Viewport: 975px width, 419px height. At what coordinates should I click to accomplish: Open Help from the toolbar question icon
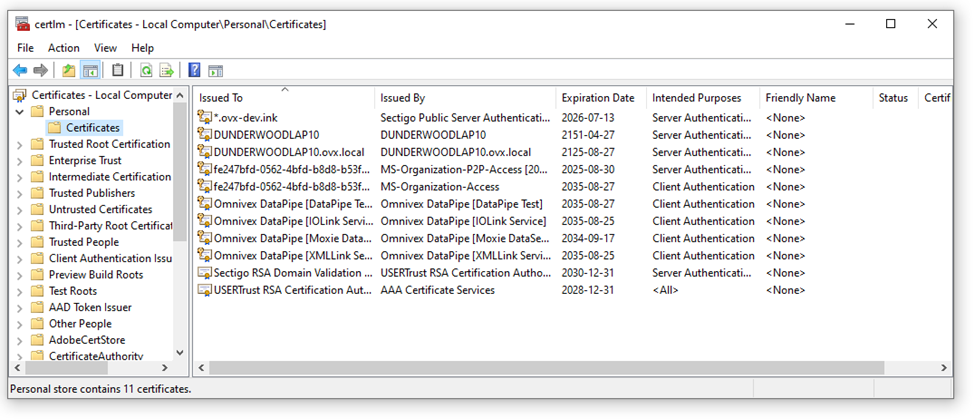(x=194, y=70)
